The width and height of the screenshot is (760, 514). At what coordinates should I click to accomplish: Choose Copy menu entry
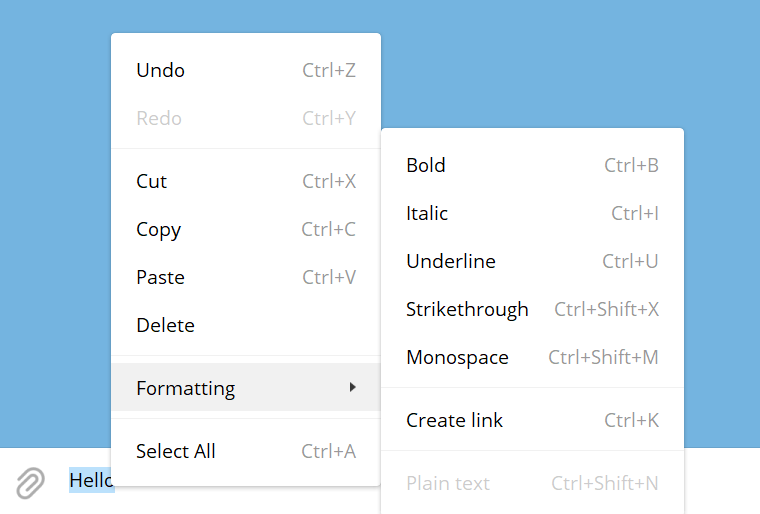(x=158, y=230)
